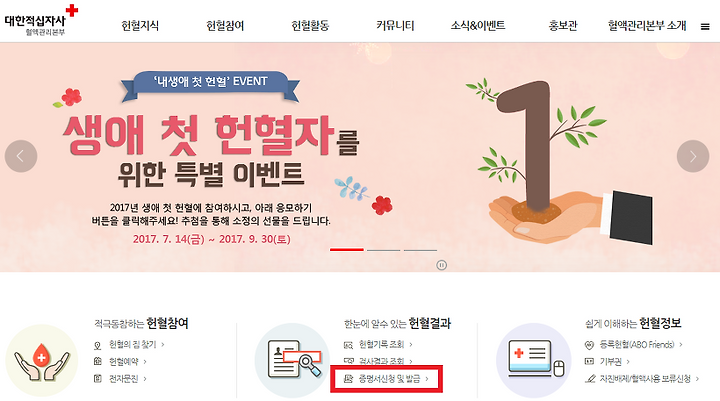Show the previous banner slide
Screen dimensions: 720x401
(x=21, y=156)
